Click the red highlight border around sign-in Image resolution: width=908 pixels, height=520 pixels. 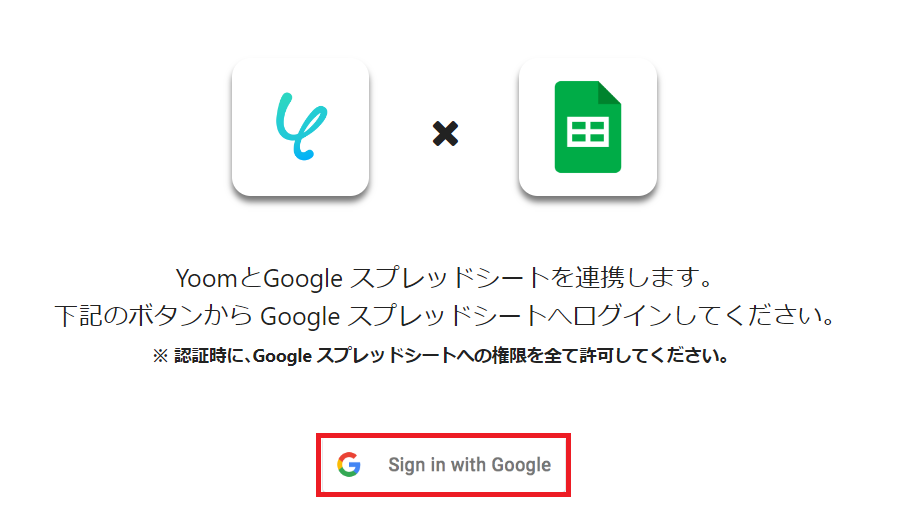point(443,435)
